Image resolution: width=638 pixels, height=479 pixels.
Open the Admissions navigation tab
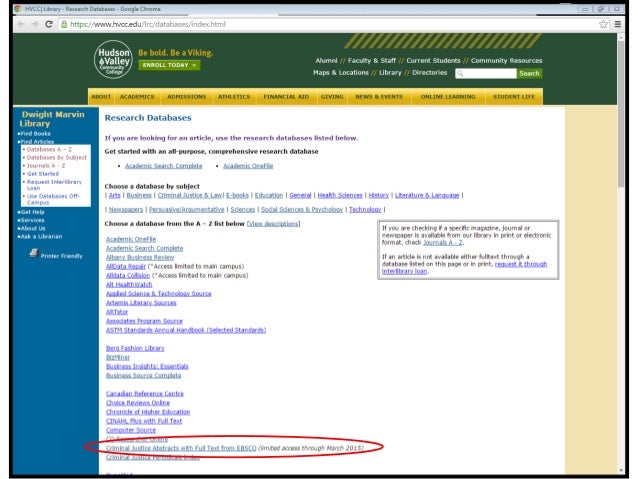(x=187, y=97)
